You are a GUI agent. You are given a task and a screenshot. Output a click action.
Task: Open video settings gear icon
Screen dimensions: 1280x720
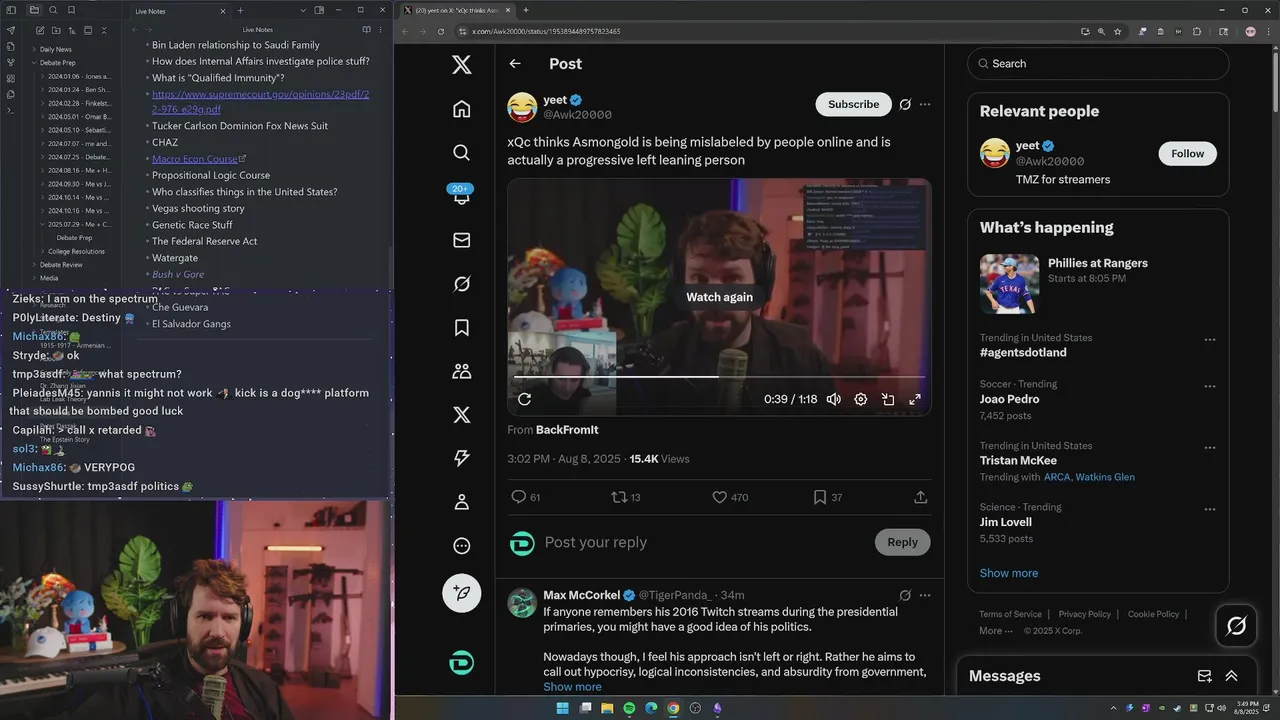click(x=860, y=399)
